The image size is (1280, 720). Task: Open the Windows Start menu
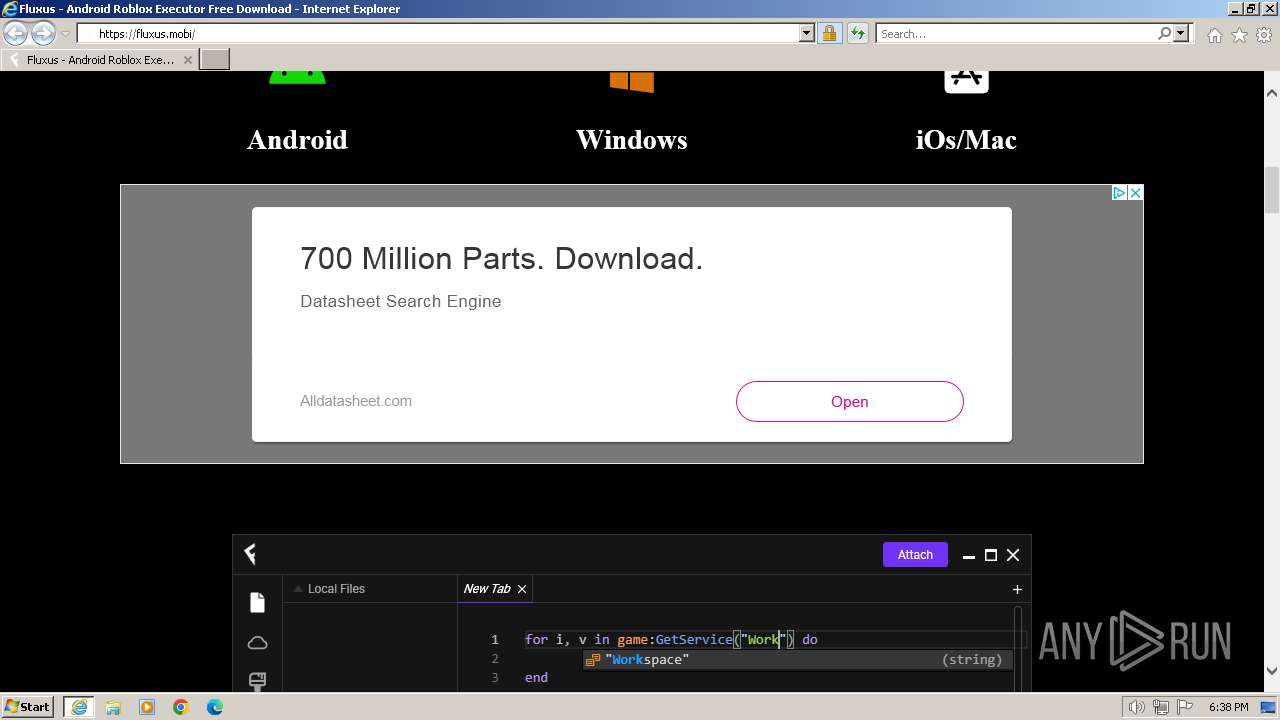click(27, 707)
